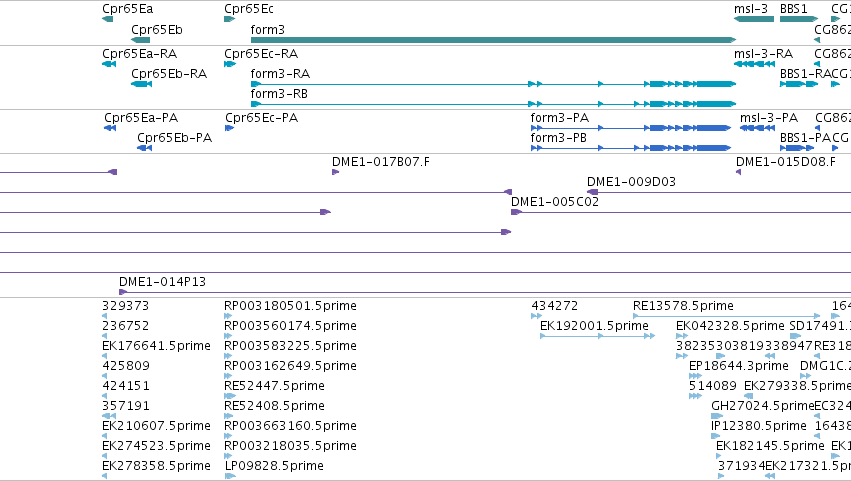Click the 424151 EST label
The width and height of the screenshot is (851, 481).
tap(126, 386)
